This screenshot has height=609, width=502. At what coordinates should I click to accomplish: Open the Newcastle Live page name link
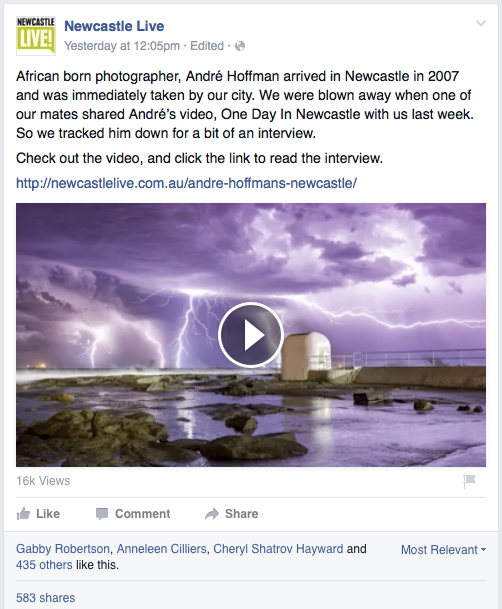114,26
